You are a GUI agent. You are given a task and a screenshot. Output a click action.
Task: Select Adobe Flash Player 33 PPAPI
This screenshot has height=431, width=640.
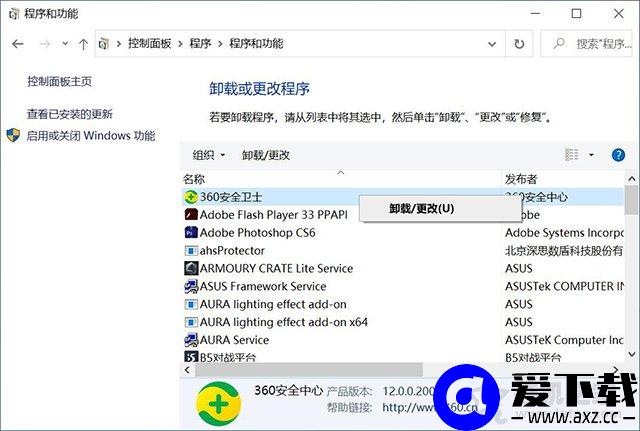(273, 215)
